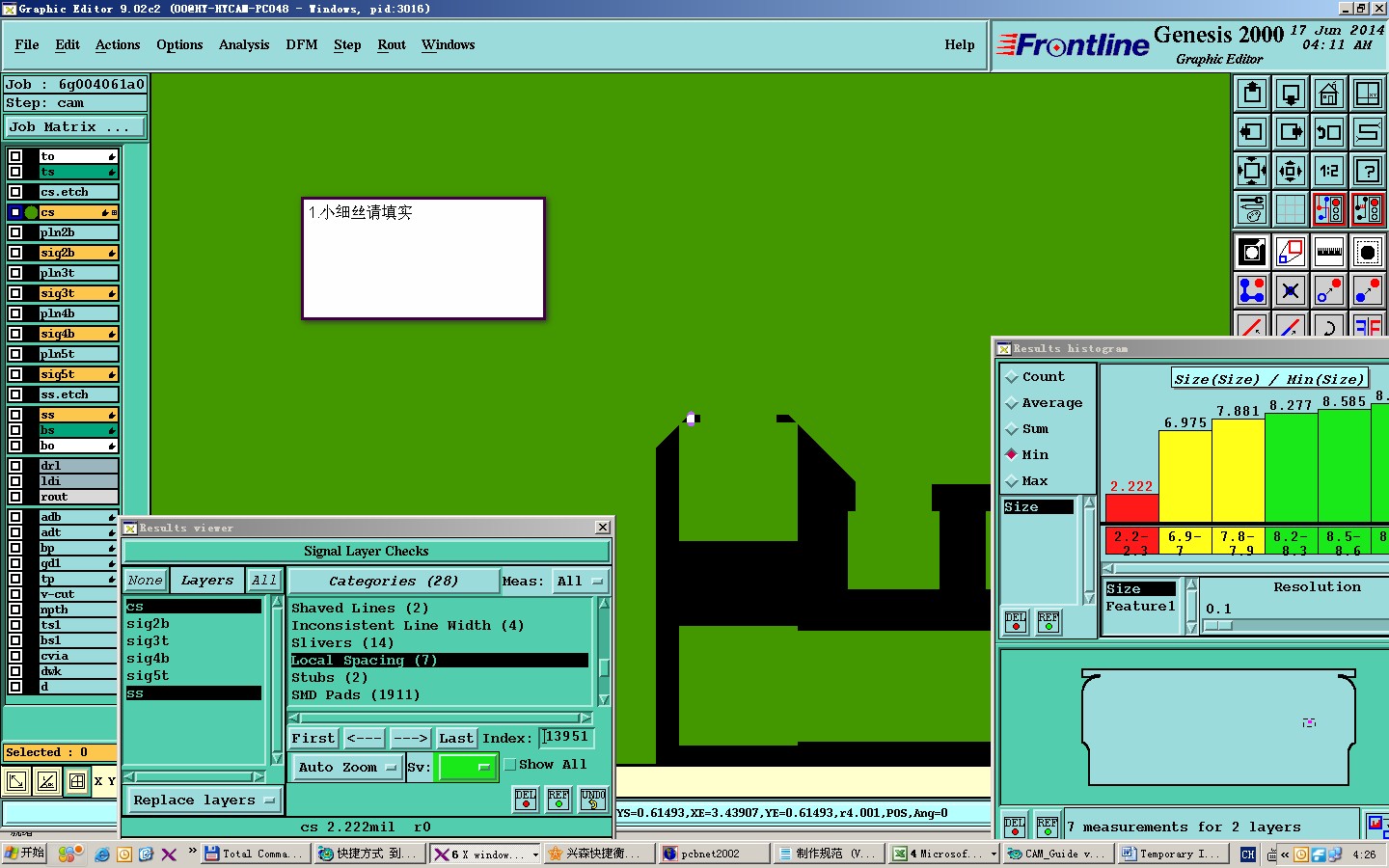Screen dimensions: 1389x868
Task: Open the Replace layers dropdown
Action: click(x=204, y=800)
